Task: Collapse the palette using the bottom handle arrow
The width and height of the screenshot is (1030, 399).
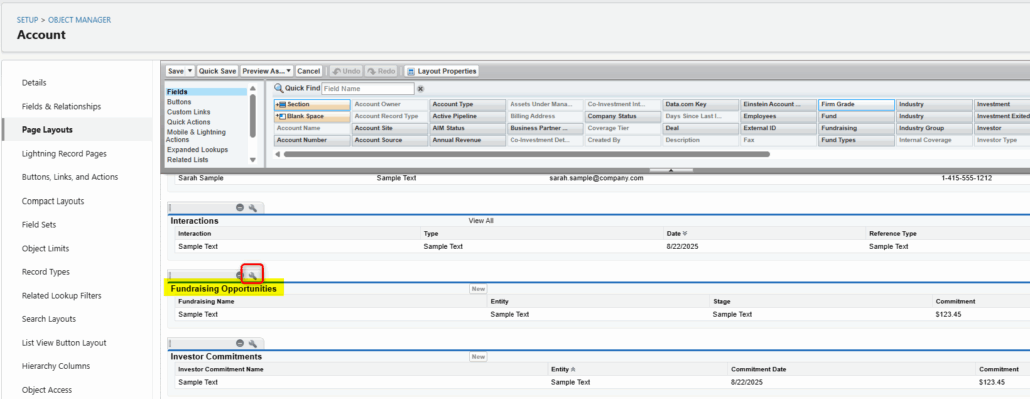Action: tap(671, 170)
